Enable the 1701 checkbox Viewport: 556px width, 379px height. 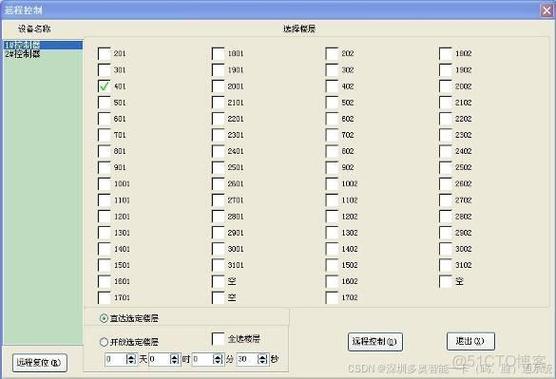(x=104, y=297)
